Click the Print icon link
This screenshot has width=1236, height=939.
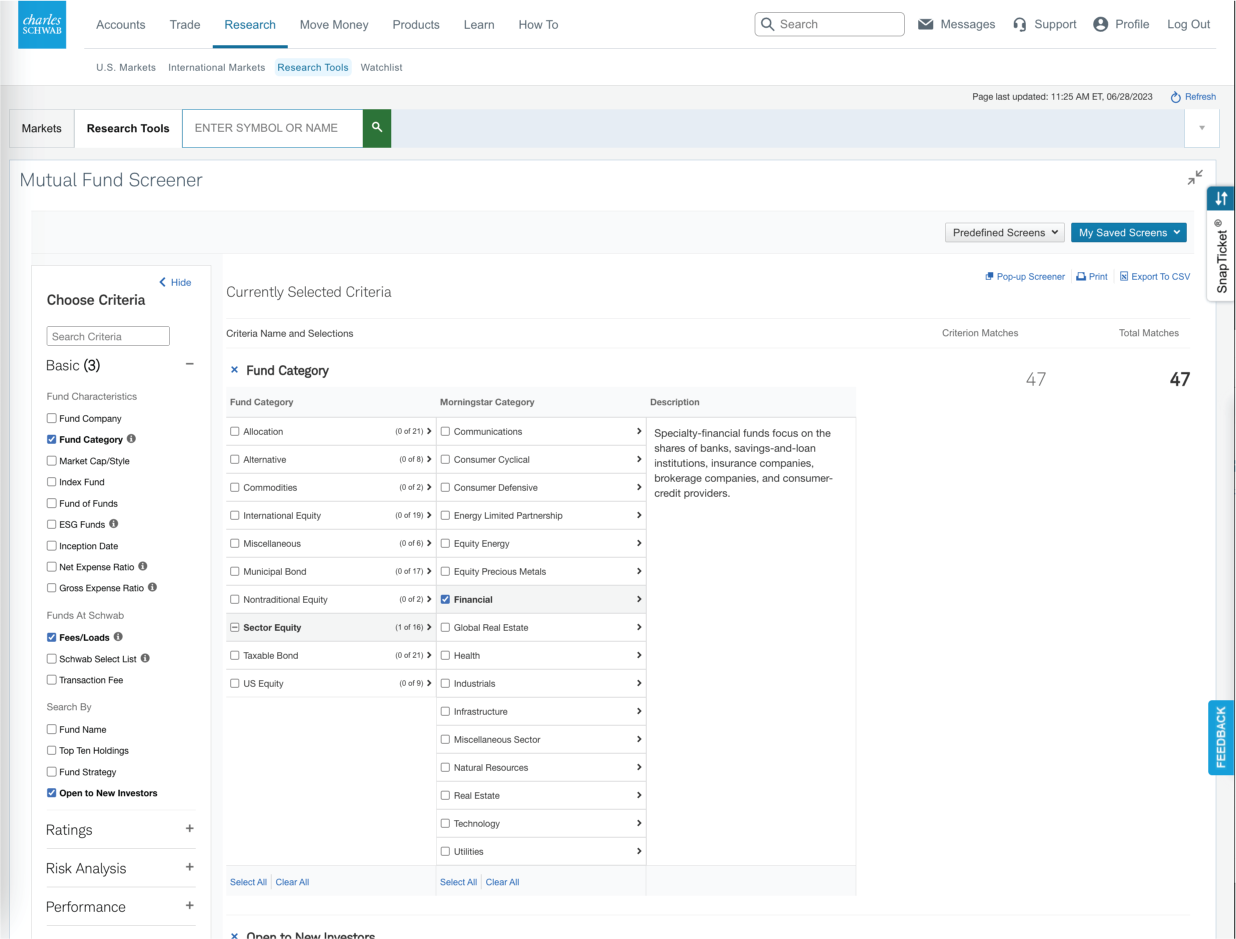[x=1092, y=277]
